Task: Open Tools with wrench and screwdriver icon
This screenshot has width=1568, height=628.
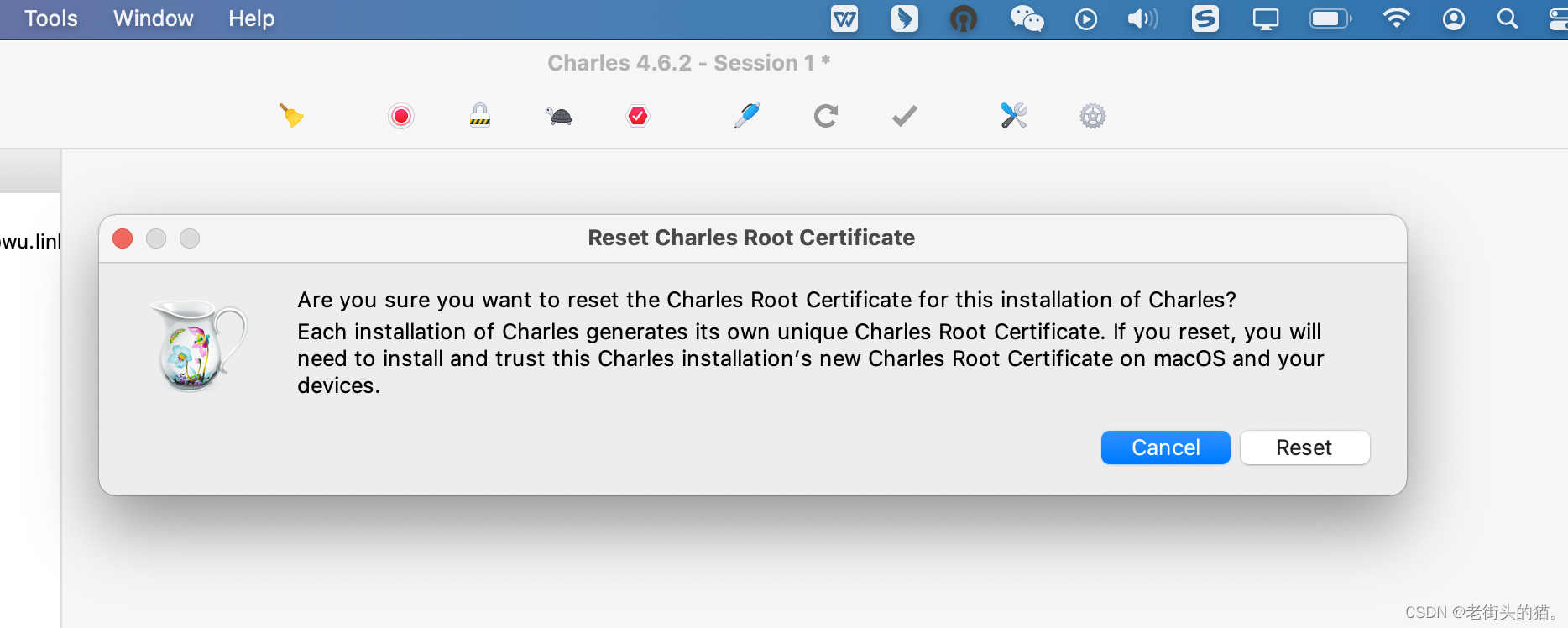Action: coord(1014,115)
